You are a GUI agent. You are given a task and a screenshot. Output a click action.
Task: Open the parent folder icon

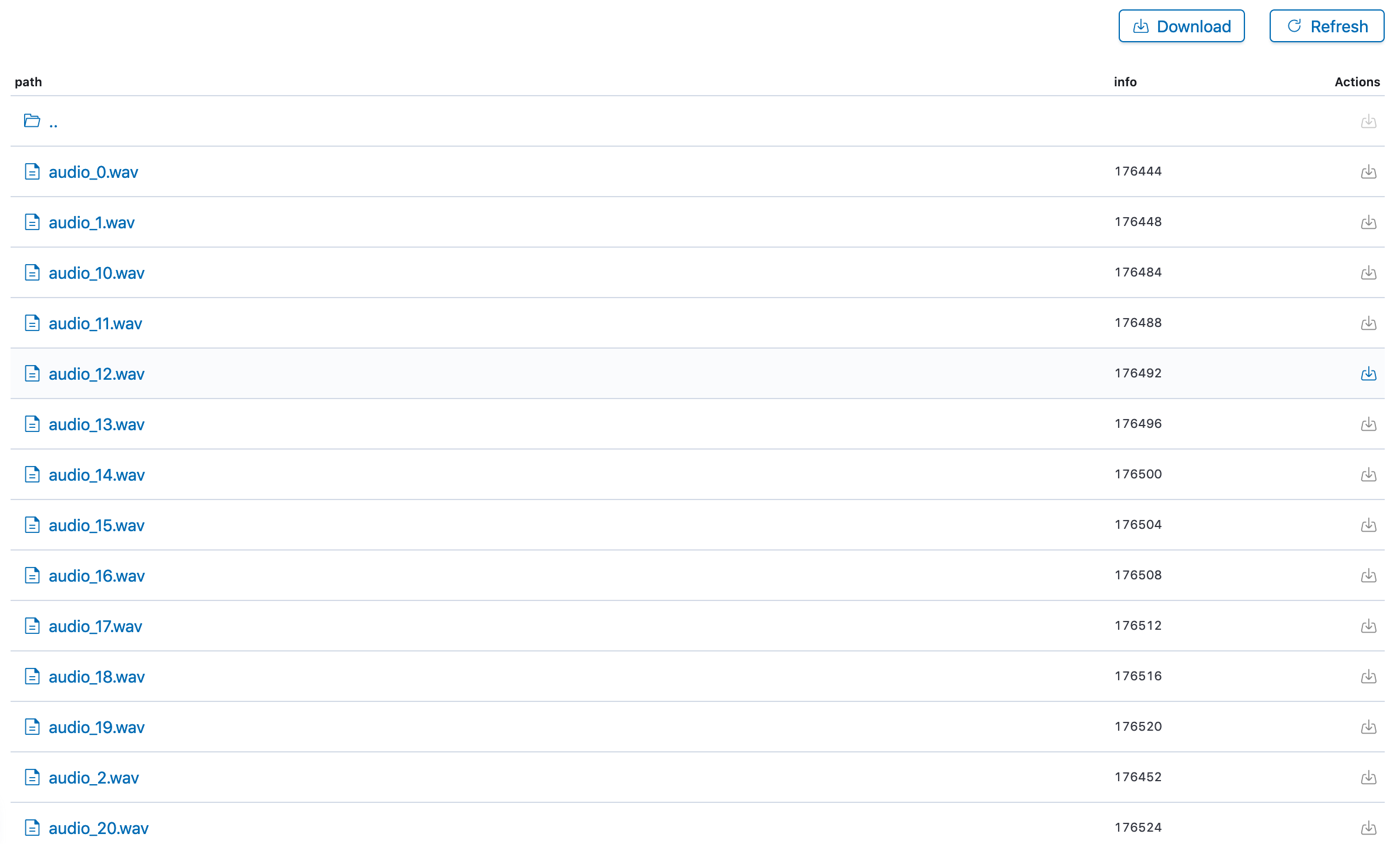[x=32, y=121]
